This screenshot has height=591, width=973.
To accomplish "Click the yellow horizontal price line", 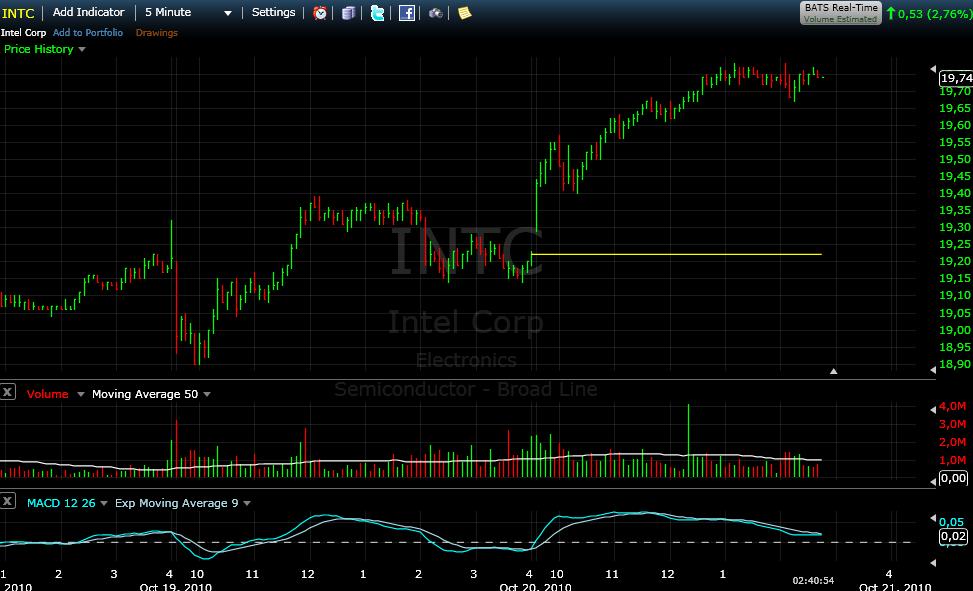I will pyautogui.click(x=676, y=254).
